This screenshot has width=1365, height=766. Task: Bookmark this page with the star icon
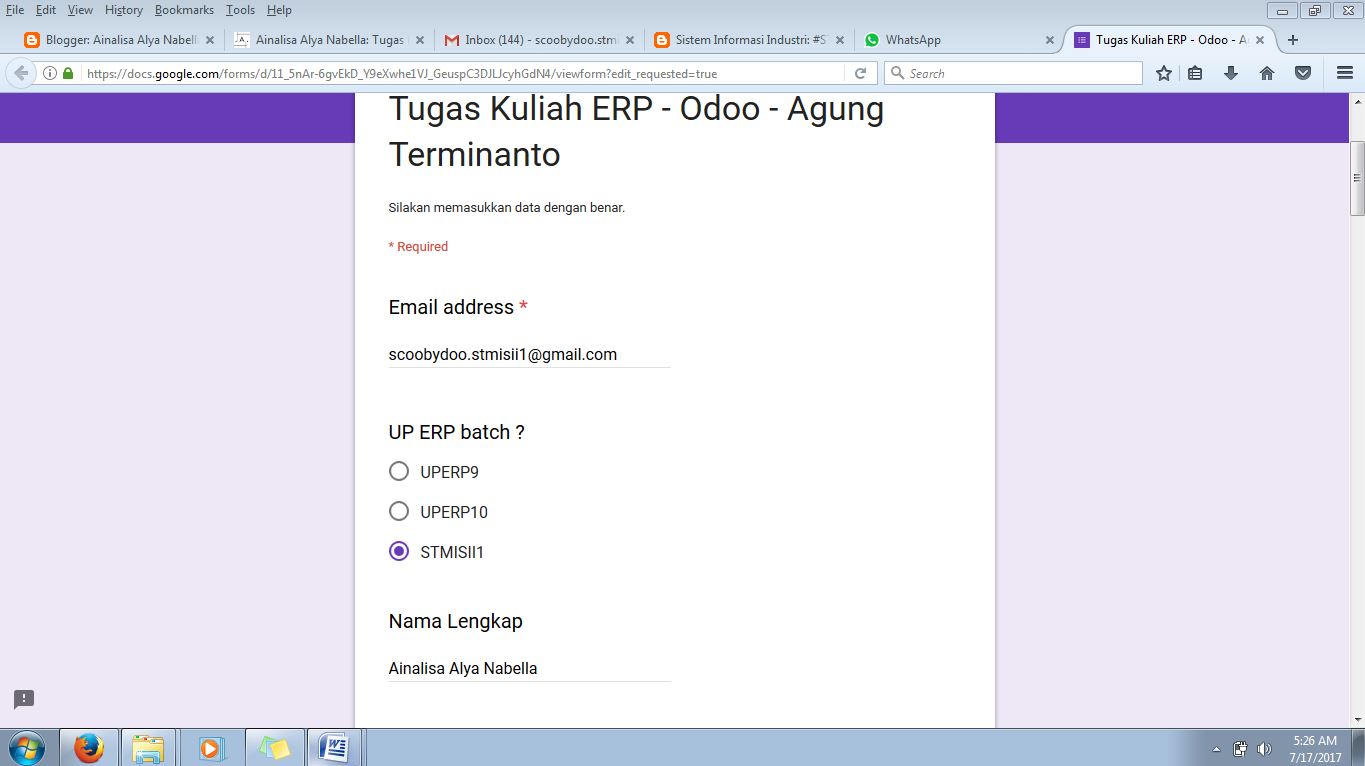[1163, 72]
